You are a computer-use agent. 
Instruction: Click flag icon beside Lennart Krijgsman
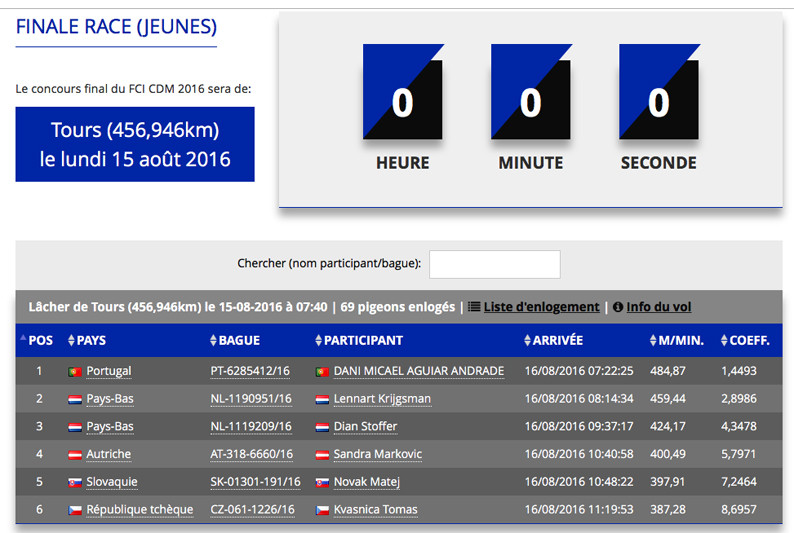322,399
